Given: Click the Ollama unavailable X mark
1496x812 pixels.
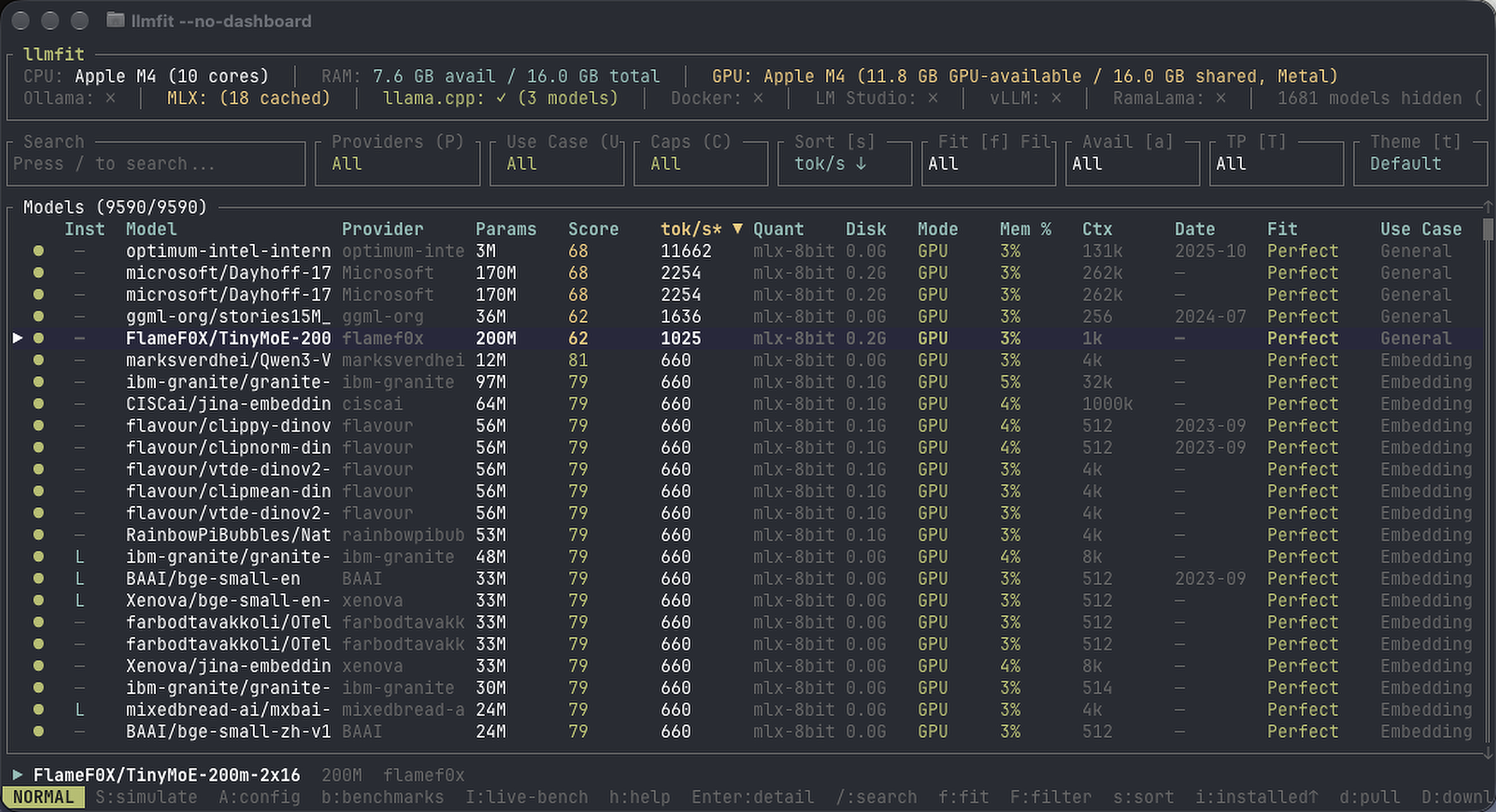Looking at the screenshot, I should 111,98.
